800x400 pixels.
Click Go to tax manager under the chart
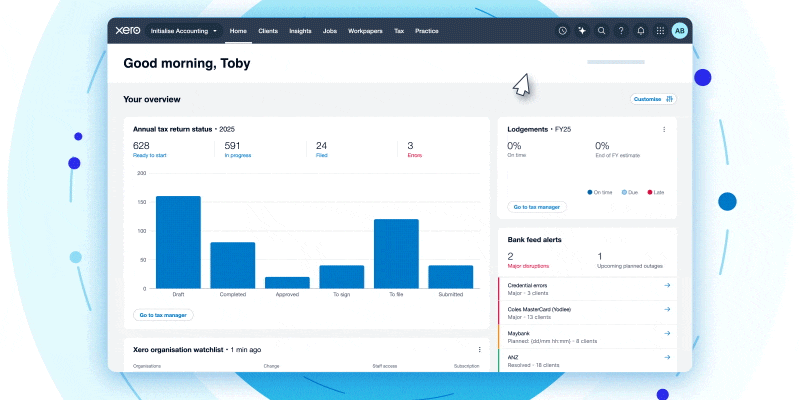point(163,315)
